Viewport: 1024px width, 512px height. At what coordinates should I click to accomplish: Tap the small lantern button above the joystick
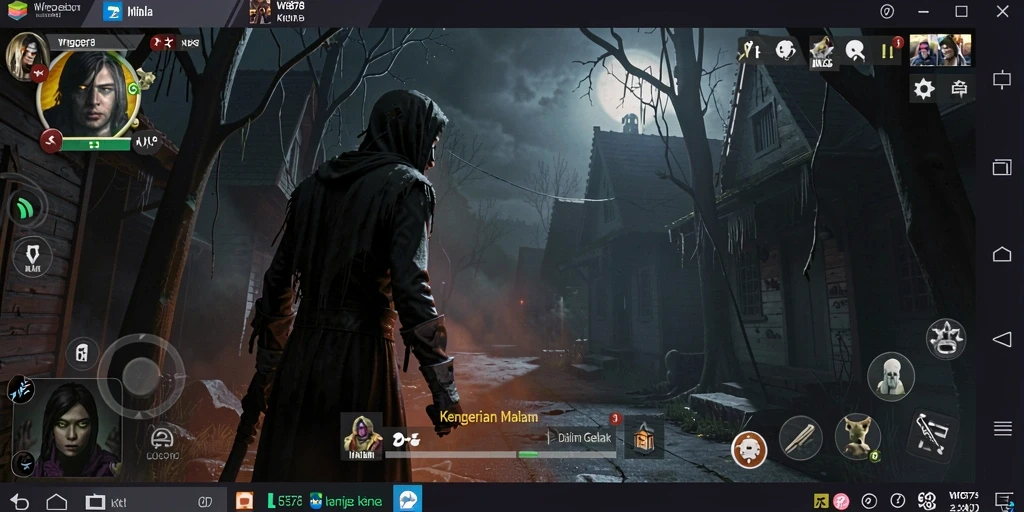[82, 353]
